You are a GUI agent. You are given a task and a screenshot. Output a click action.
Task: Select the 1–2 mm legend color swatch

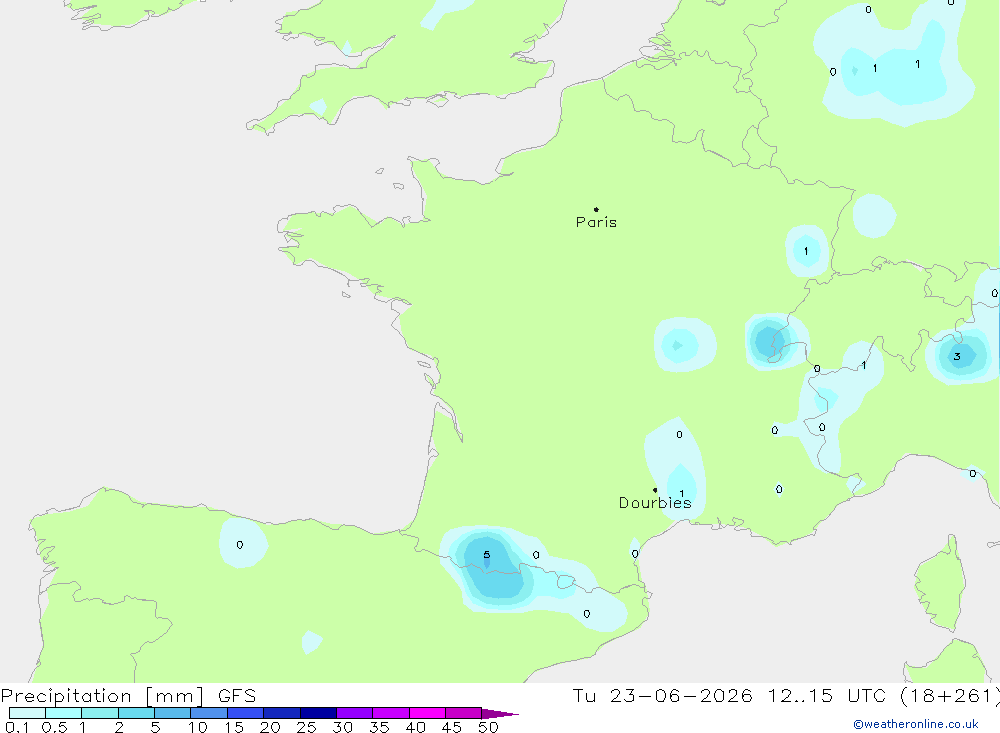coord(100,713)
